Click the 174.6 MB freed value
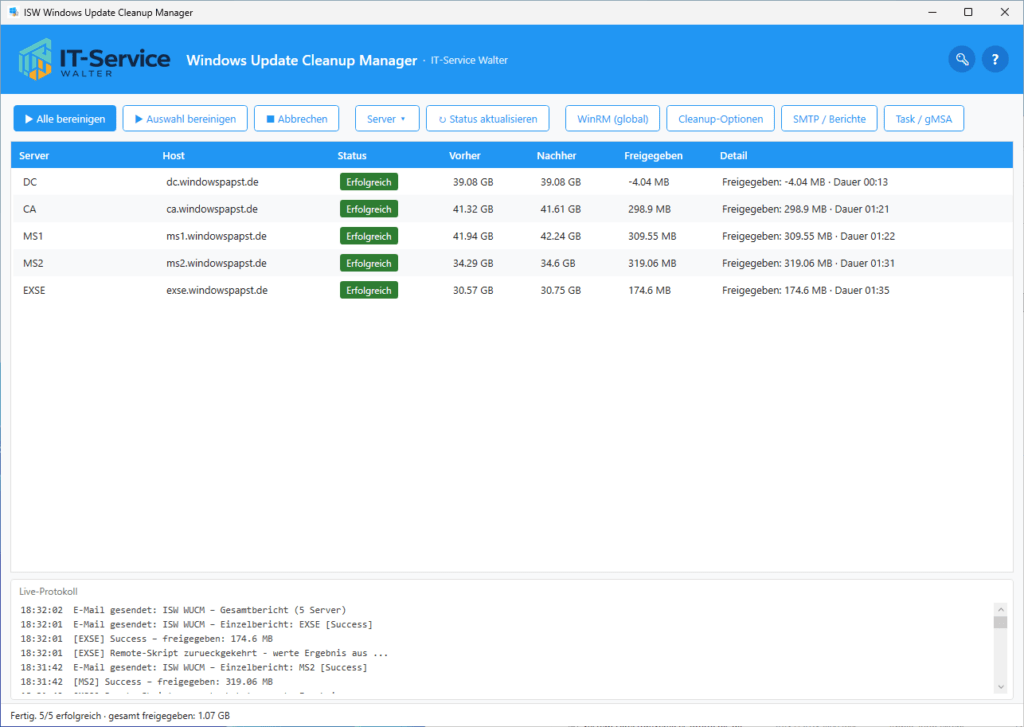Image resolution: width=1024 pixels, height=727 pixels. point(649,290)
